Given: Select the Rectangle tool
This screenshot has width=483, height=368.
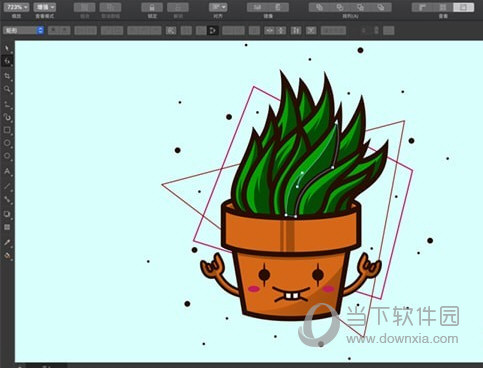Looking at the screenshot, I should pos(7,130).
